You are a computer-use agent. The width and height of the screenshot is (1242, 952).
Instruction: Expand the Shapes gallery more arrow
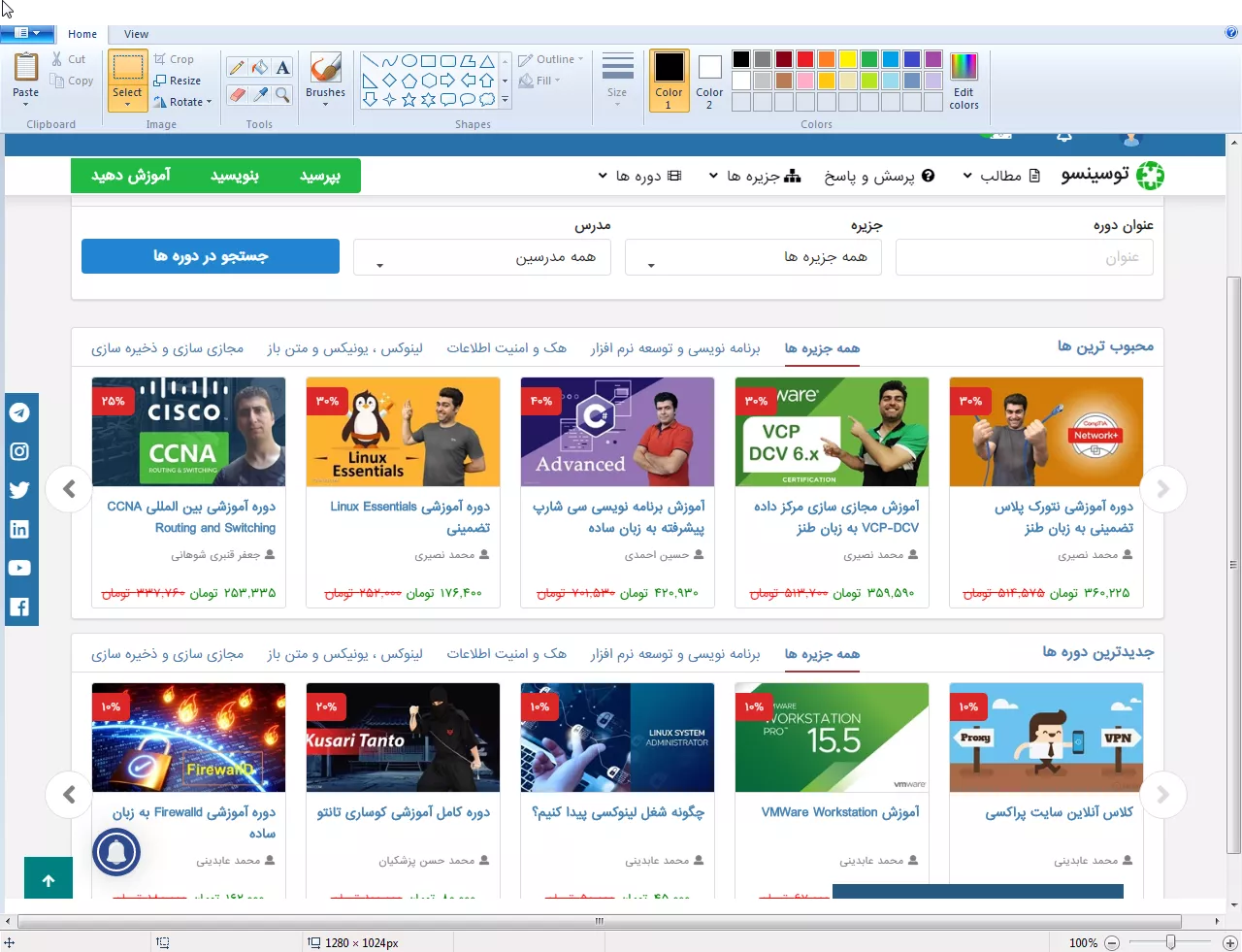pyautogui.click(x=505, y=99)
